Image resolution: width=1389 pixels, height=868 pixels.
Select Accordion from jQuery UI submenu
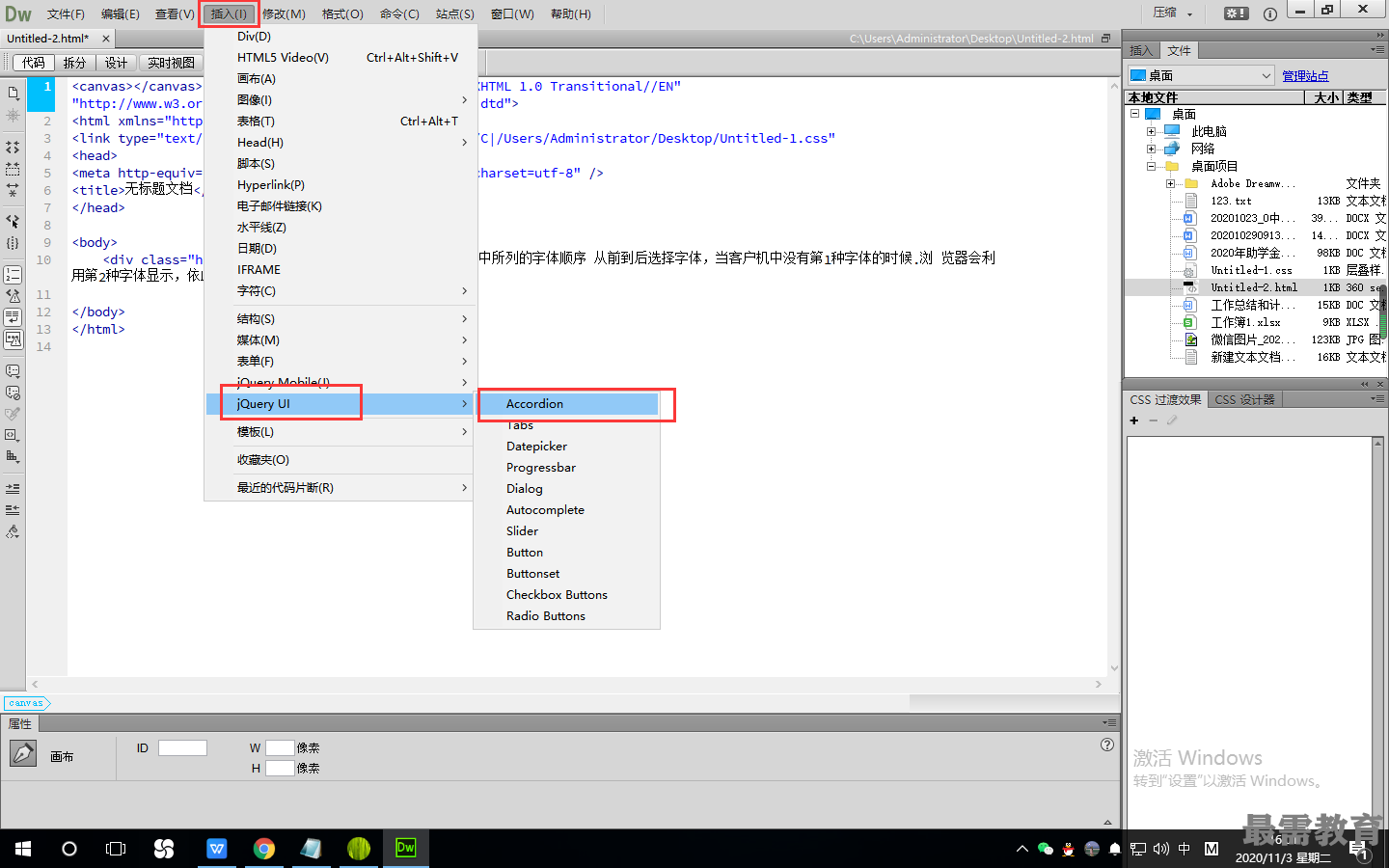point(568,403)
